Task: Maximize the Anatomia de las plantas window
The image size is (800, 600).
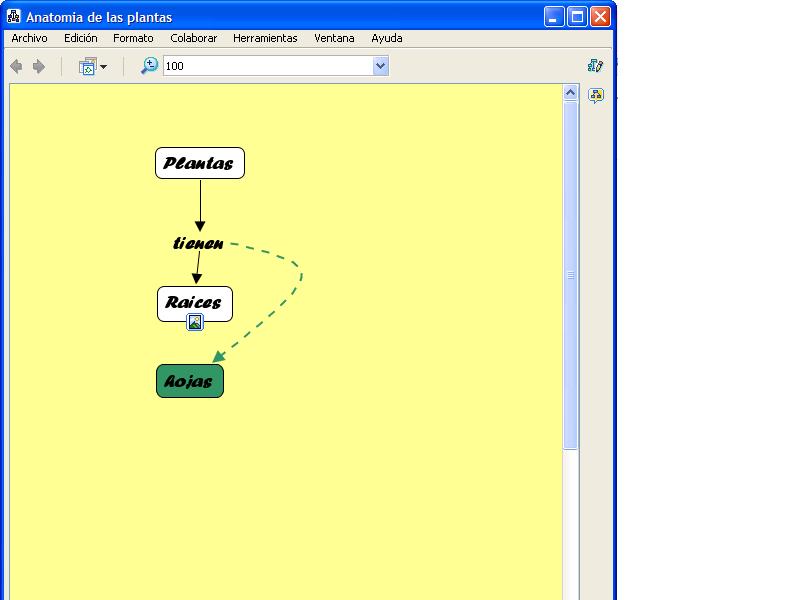Action: coord(577,17)
